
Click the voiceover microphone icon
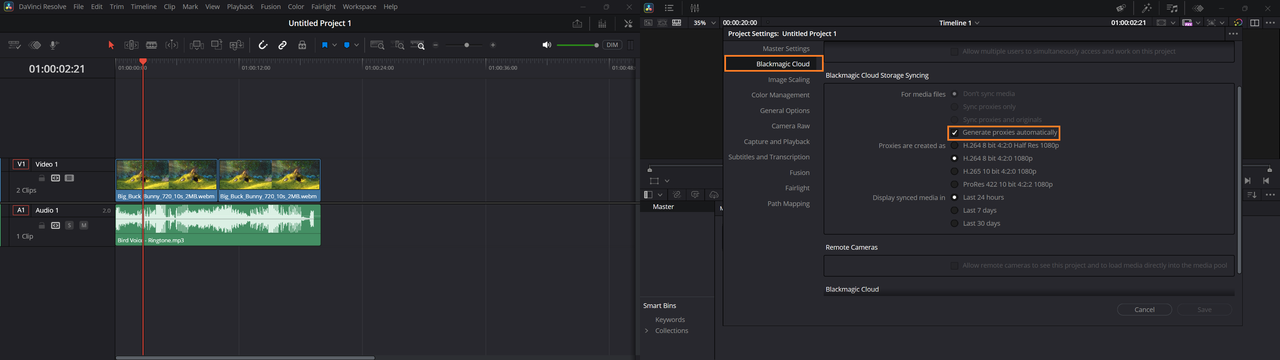(54, 45)
